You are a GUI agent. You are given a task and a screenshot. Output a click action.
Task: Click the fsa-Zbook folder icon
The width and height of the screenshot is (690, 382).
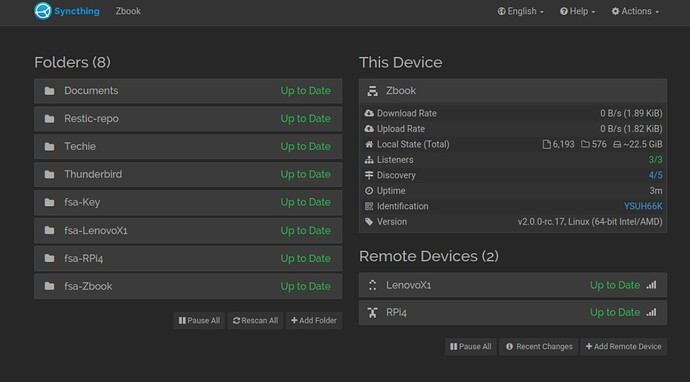[x=49, y=286]
